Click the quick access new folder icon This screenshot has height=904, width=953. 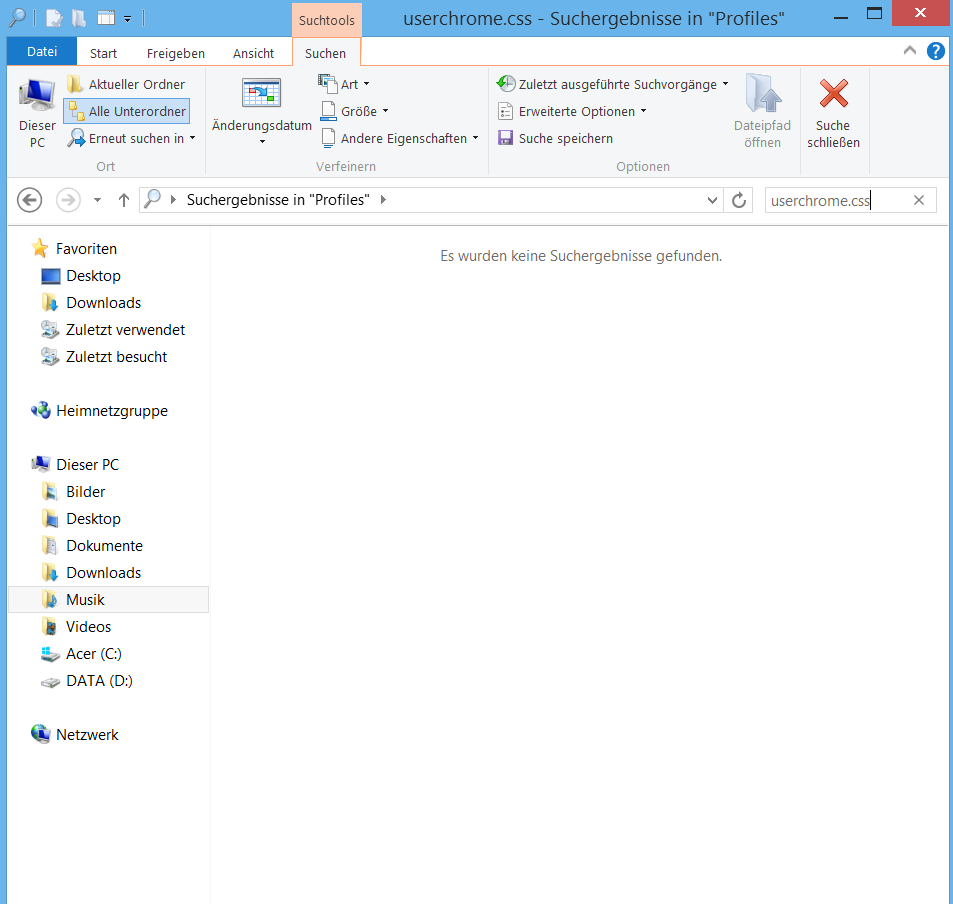pos(79,18)
